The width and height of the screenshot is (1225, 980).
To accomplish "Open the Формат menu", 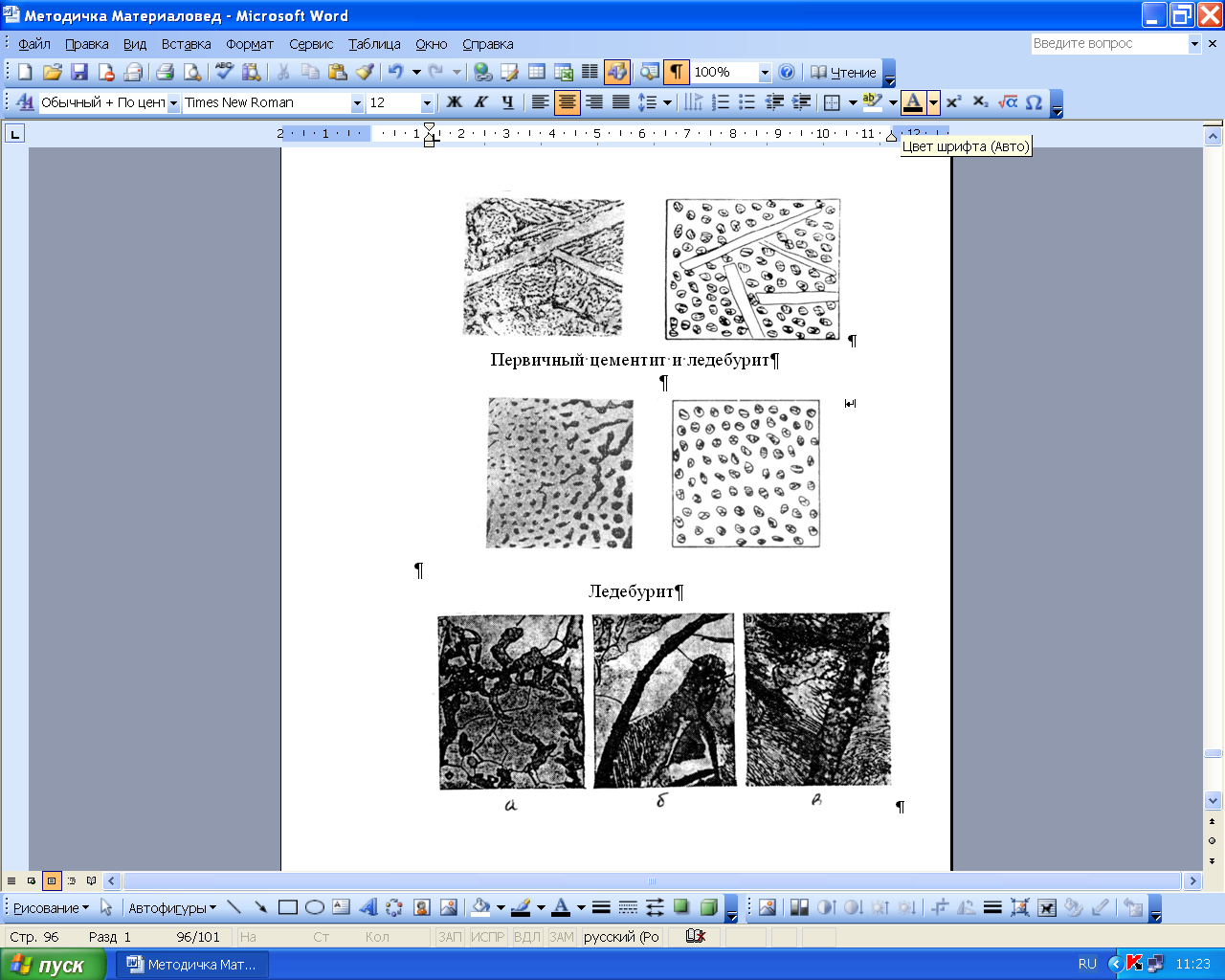I will click(x=250, y=44).
